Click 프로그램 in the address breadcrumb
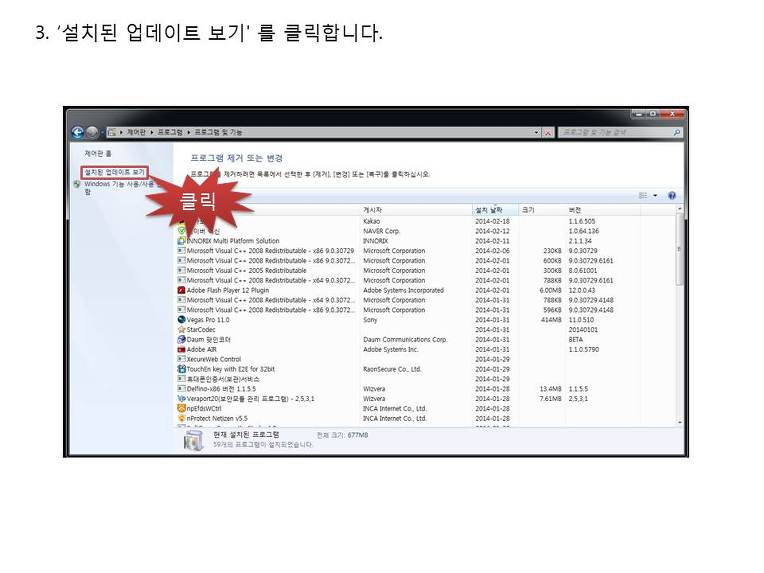764x573 pixels. click(170, 132)
